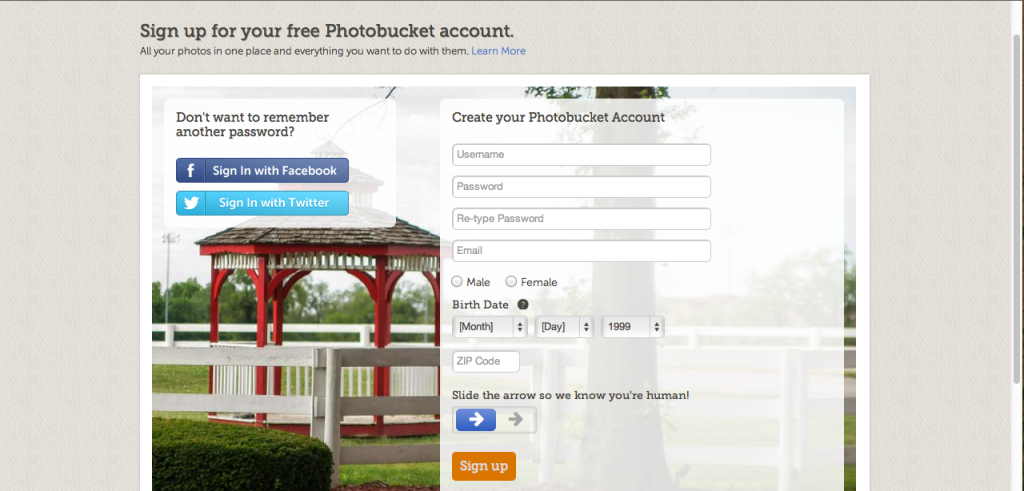Open the Day dropdown
Screen dimensions: 1024x491
[564, 326]
